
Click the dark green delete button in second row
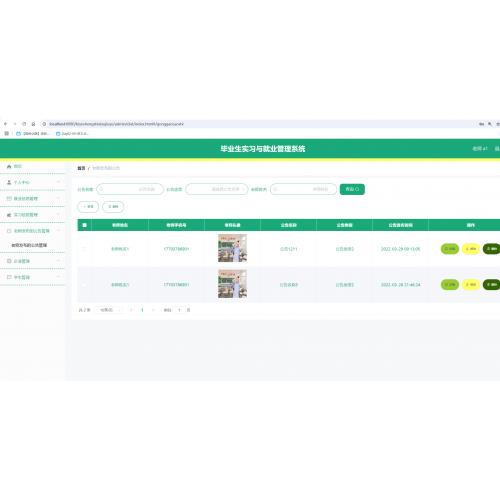[x=492, y=284]
